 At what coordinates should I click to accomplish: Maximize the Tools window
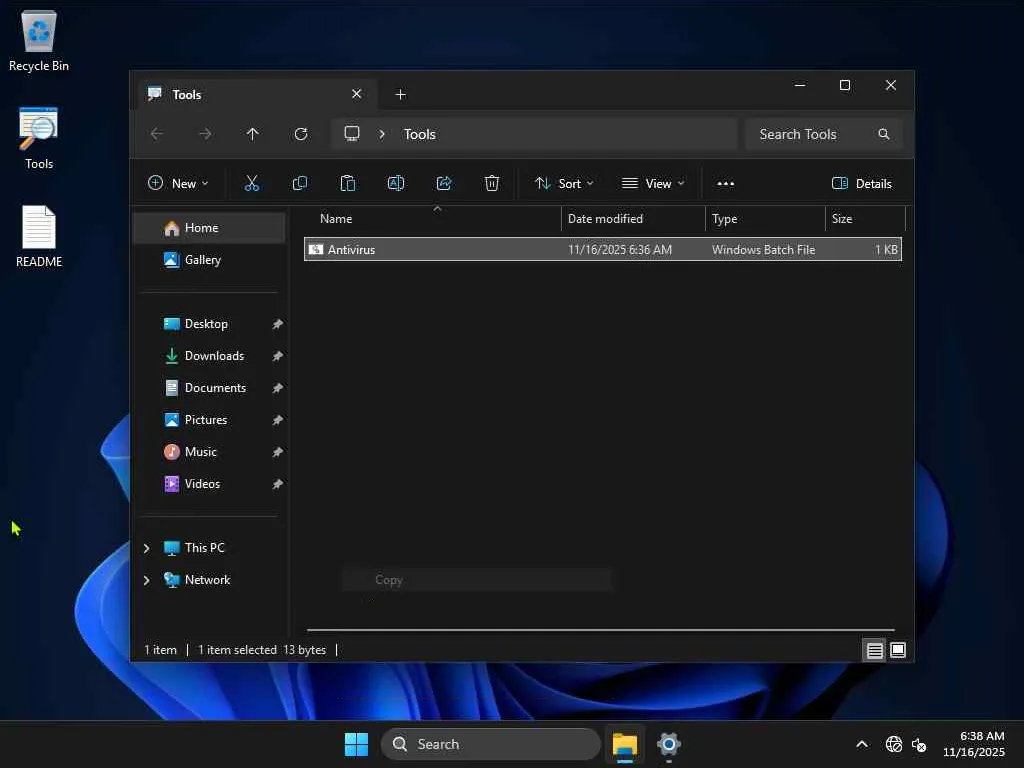pyautogui.click(x=845, y=86)
